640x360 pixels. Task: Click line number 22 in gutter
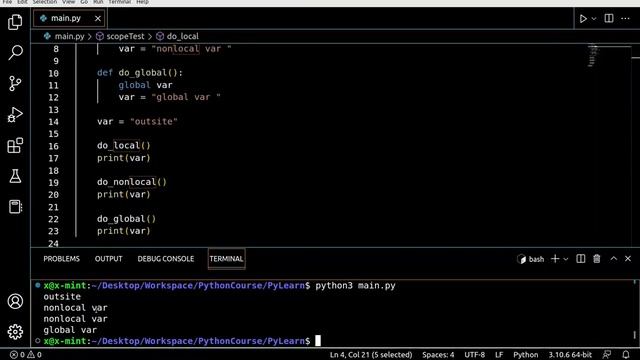53,219
